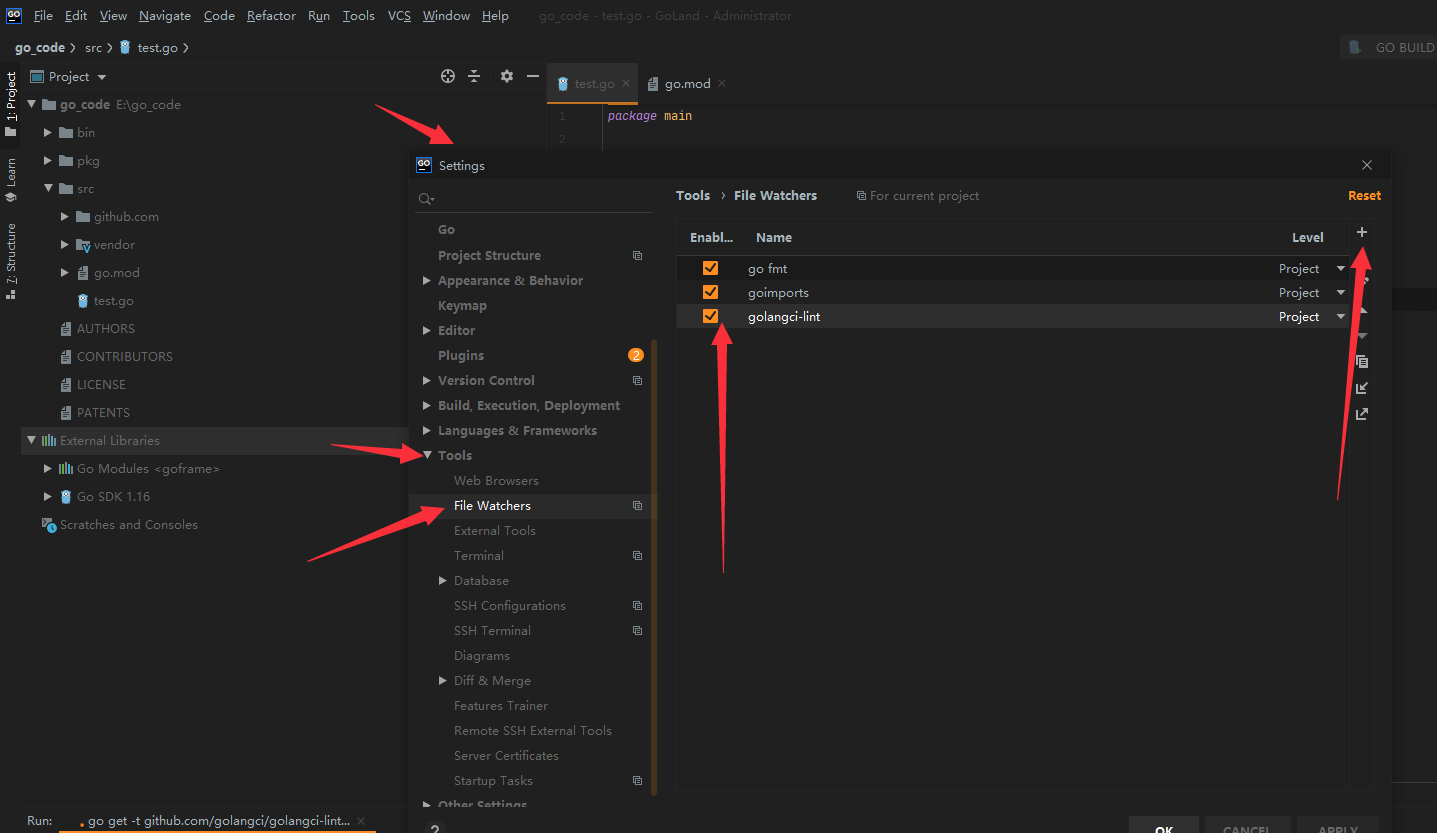Image resolution: width=1437 pixels, height=833 pixels.
Task: Select the CONTRIBUTORS file in Project tree
Action: pos(124,357)
